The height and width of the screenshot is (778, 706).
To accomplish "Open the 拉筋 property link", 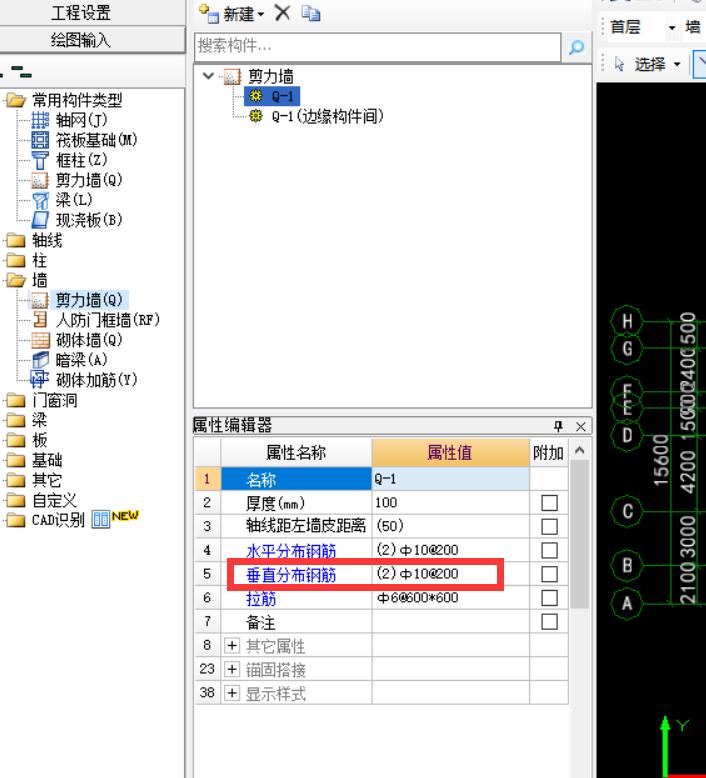I will [x=261, y=598].
